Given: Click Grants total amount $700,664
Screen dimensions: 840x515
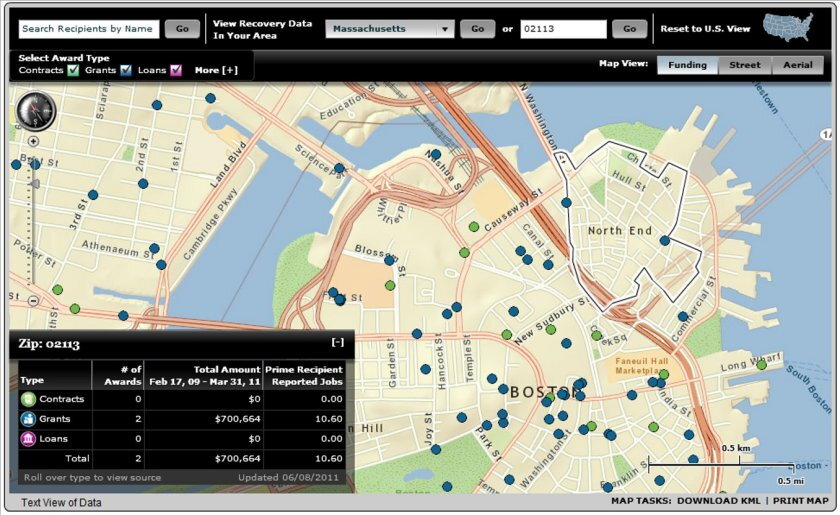Looking at the screenshot, I should click(237, 419).
